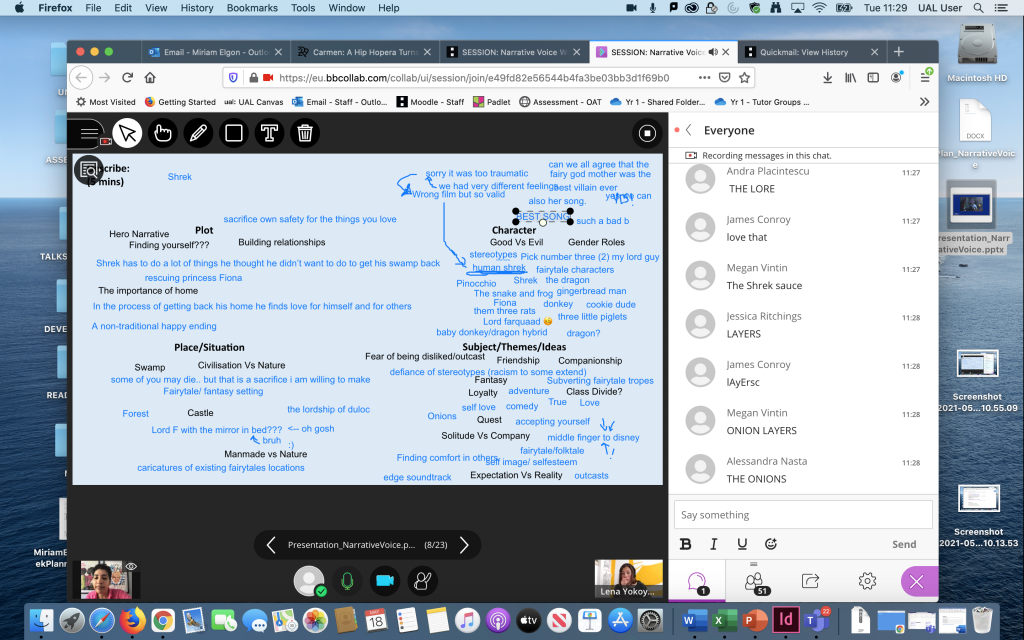
Task: Open the Attendees panel tab
Action: tap(754, 581)
